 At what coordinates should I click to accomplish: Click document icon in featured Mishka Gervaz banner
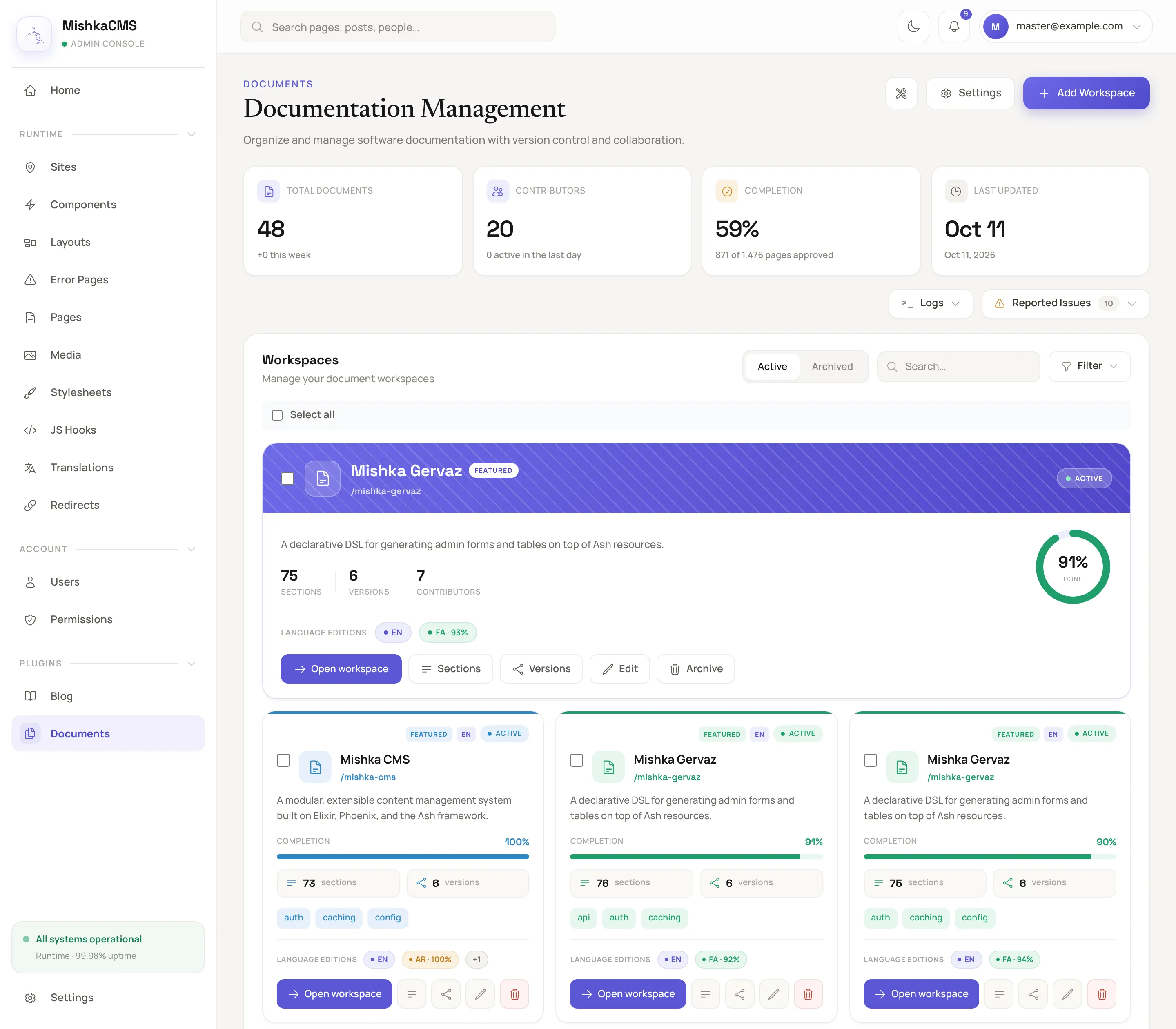tap(323, 478)
